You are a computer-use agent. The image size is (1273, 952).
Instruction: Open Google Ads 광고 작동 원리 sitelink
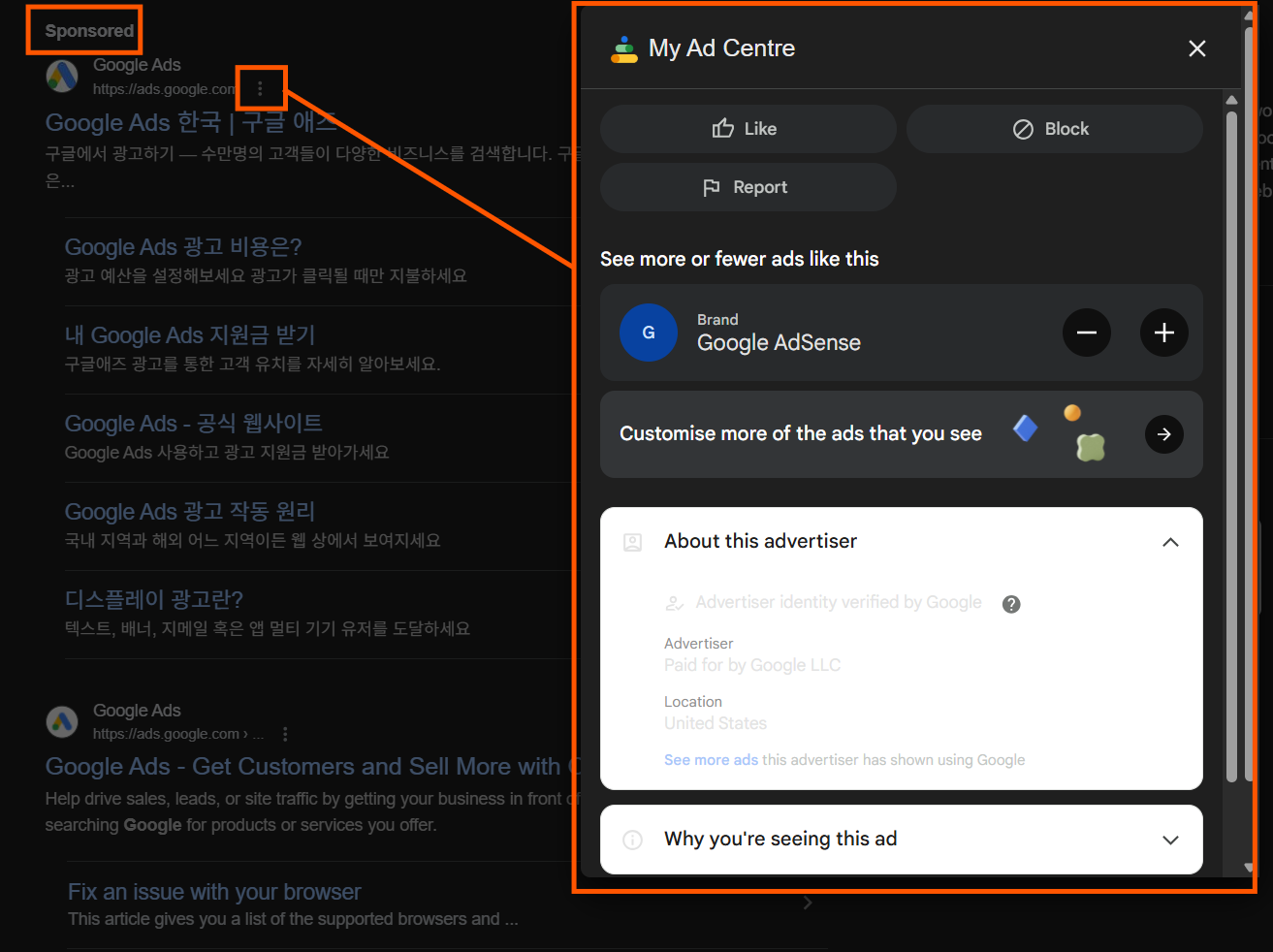tap(190, 511)
